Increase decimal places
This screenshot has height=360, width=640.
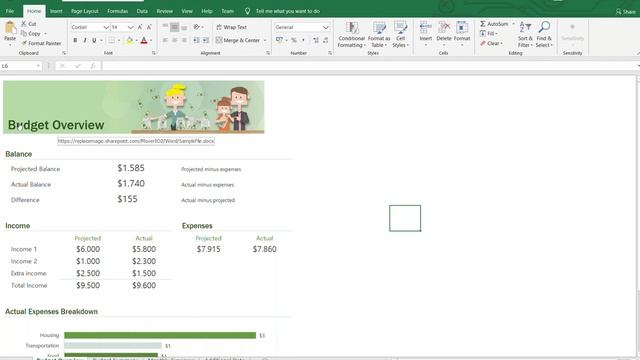[316, 40]
